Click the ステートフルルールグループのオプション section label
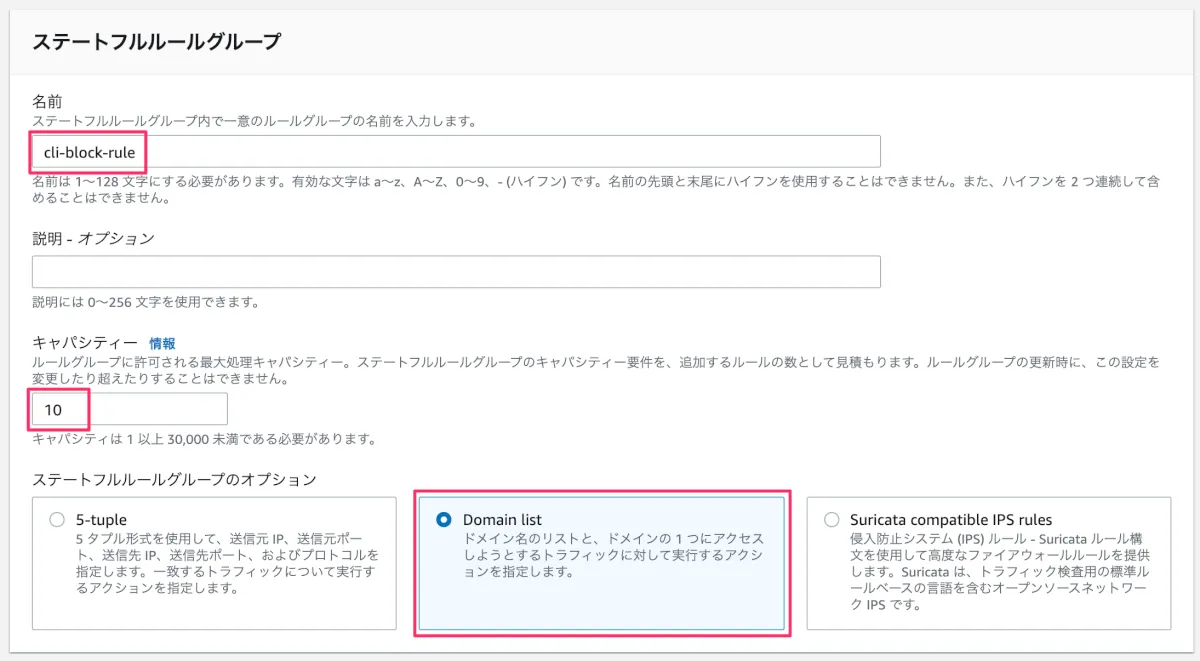 (174, 480)
